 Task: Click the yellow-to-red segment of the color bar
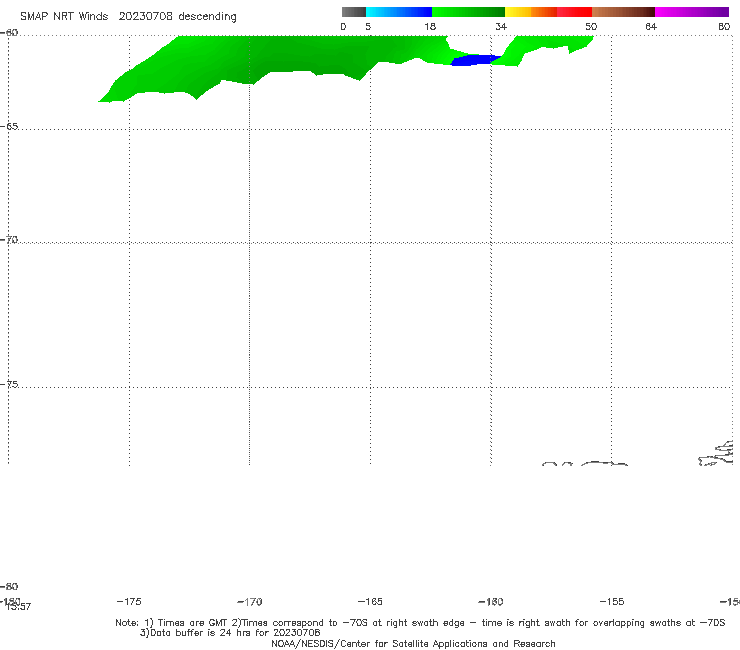click(x=548, y=12)
